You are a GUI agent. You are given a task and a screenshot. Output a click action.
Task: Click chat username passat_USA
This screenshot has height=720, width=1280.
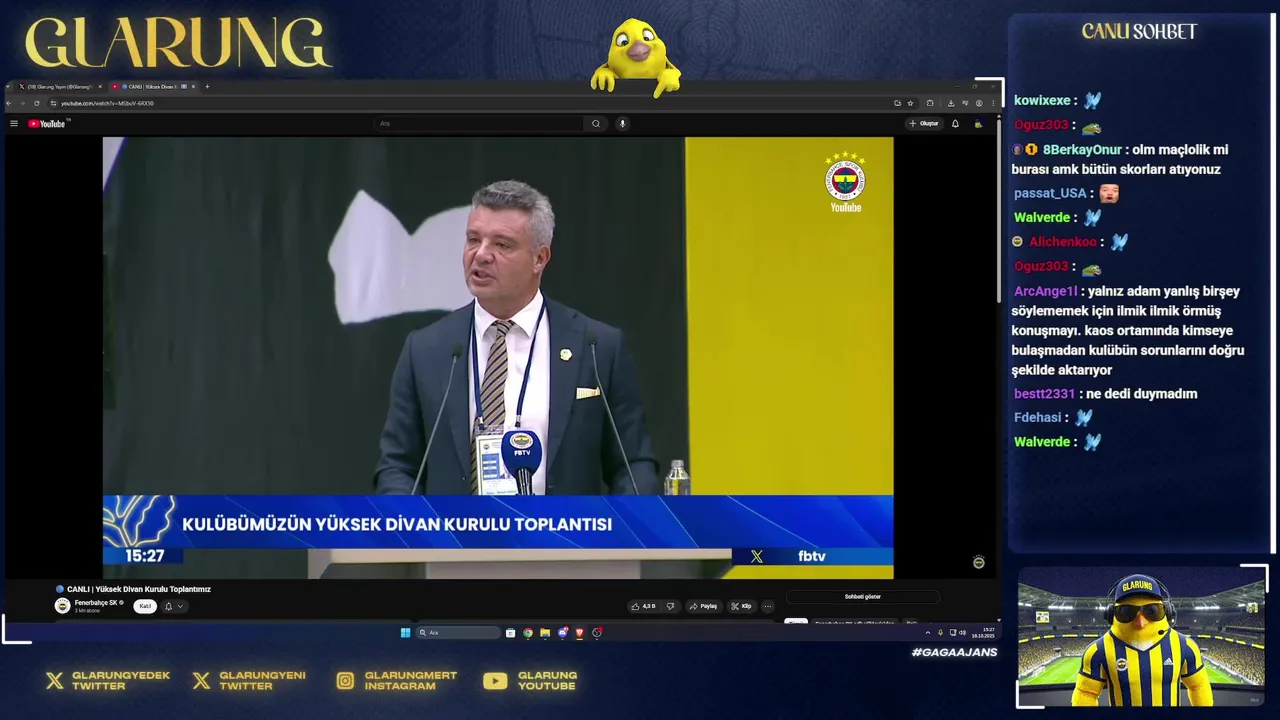click(1050, 194)
